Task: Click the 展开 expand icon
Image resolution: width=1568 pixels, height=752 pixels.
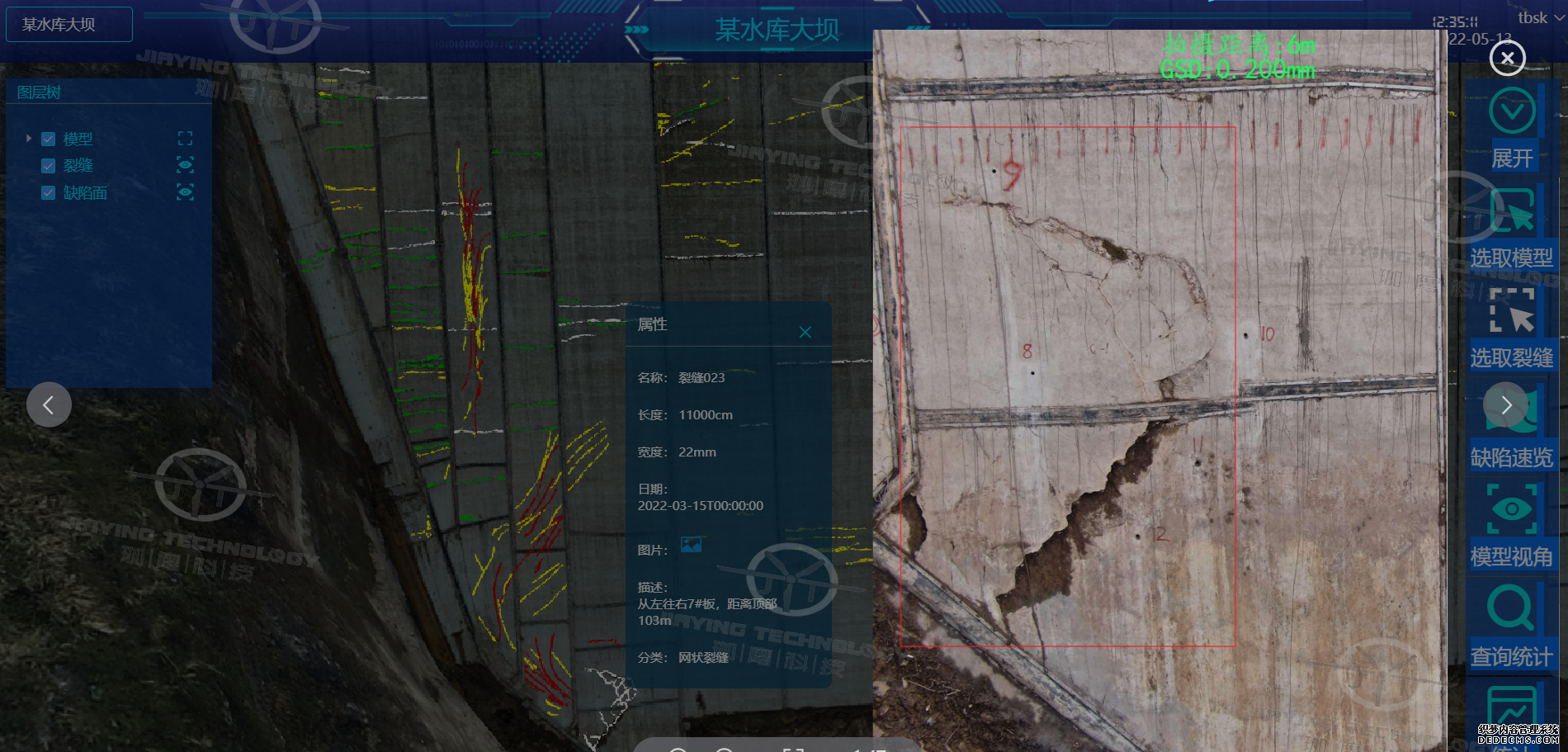Action: point(1511,111)
